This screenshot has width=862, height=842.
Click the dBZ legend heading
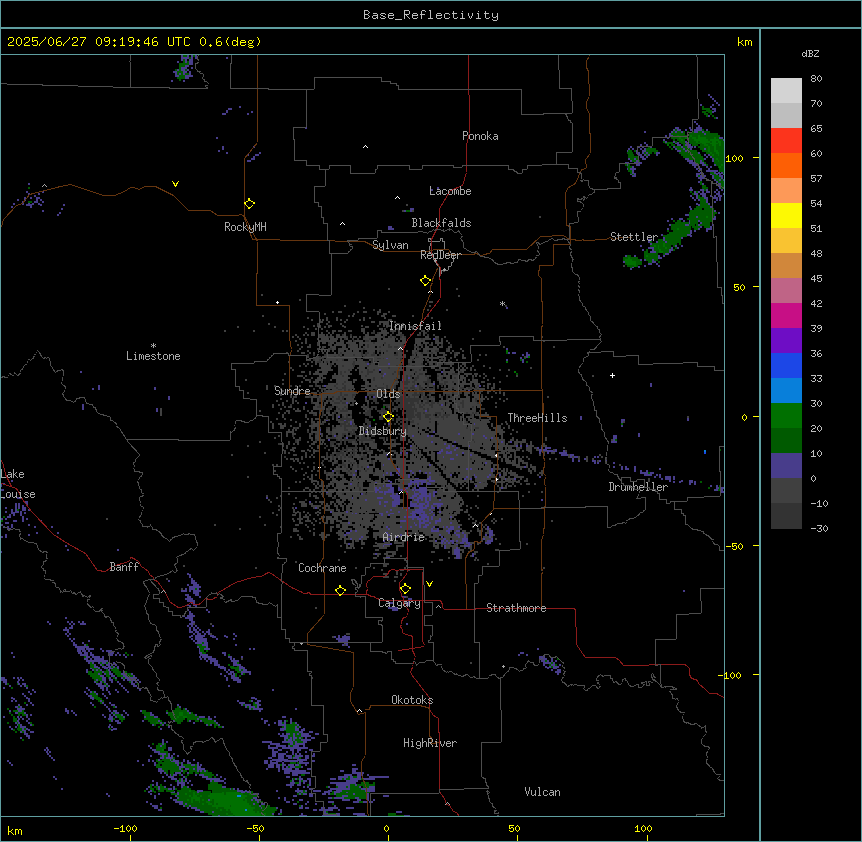pyautogui.click(x=810, y=53)
